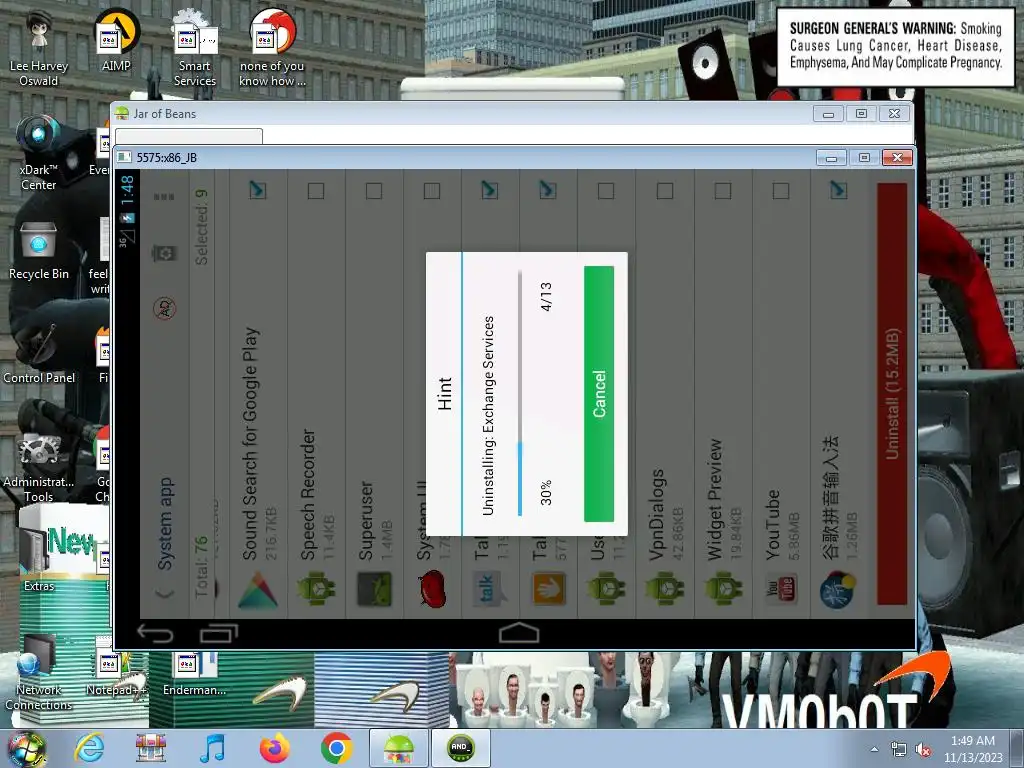The height and width of the screenshot is (768, 1024).
Task: Open the Recycle Bin on desktop
Action: coord(39,251)
